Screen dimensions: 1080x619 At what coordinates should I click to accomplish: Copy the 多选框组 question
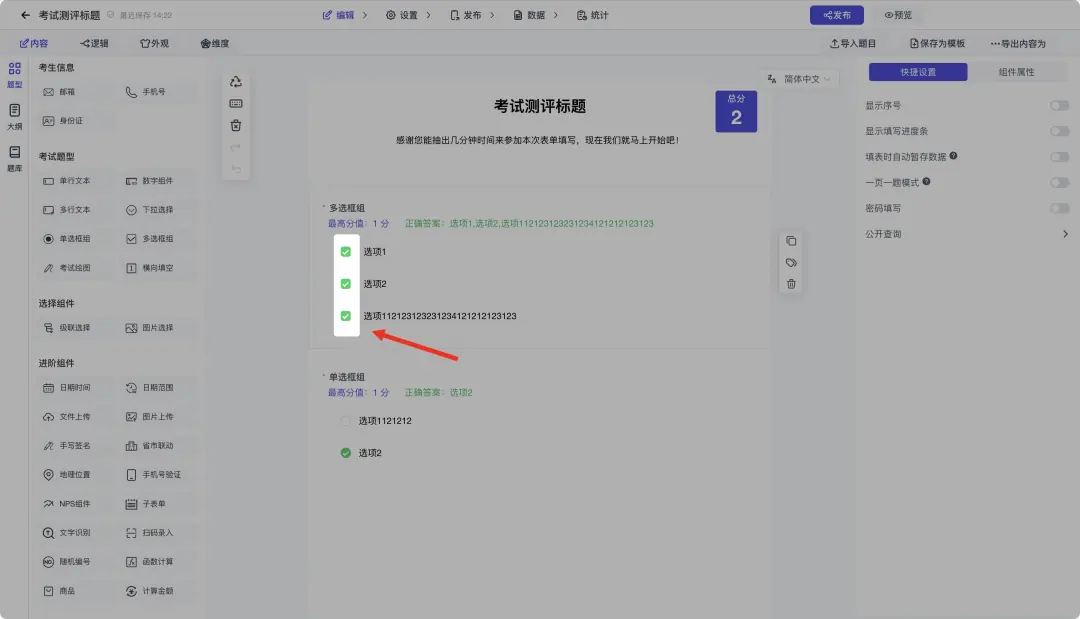tap(791, 241)
